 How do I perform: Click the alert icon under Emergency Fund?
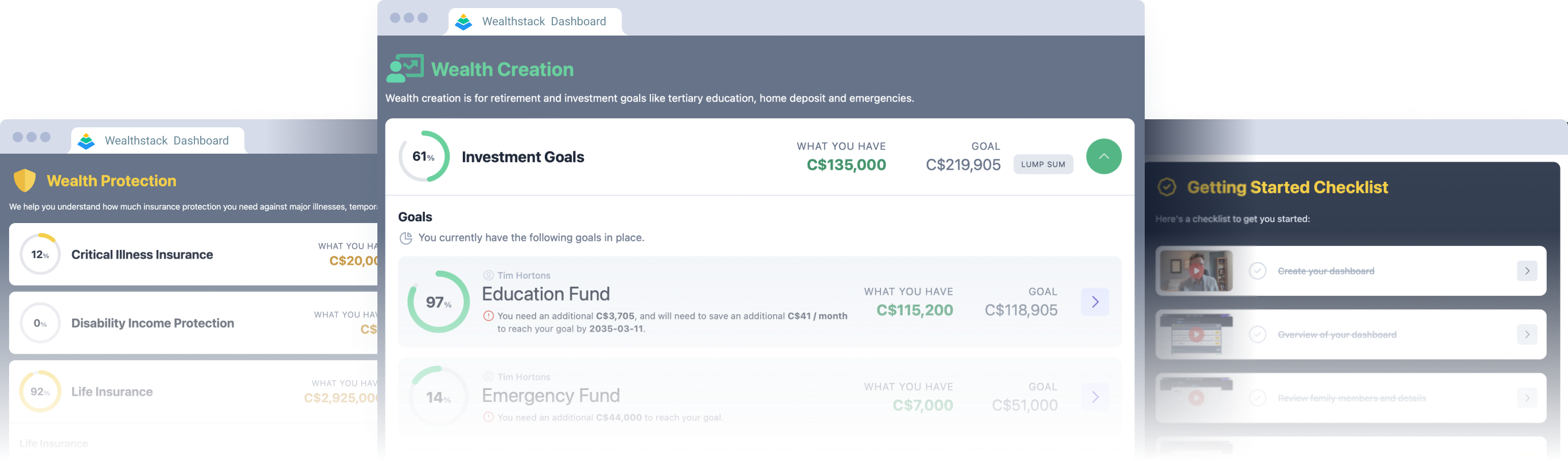coord(488,417)
